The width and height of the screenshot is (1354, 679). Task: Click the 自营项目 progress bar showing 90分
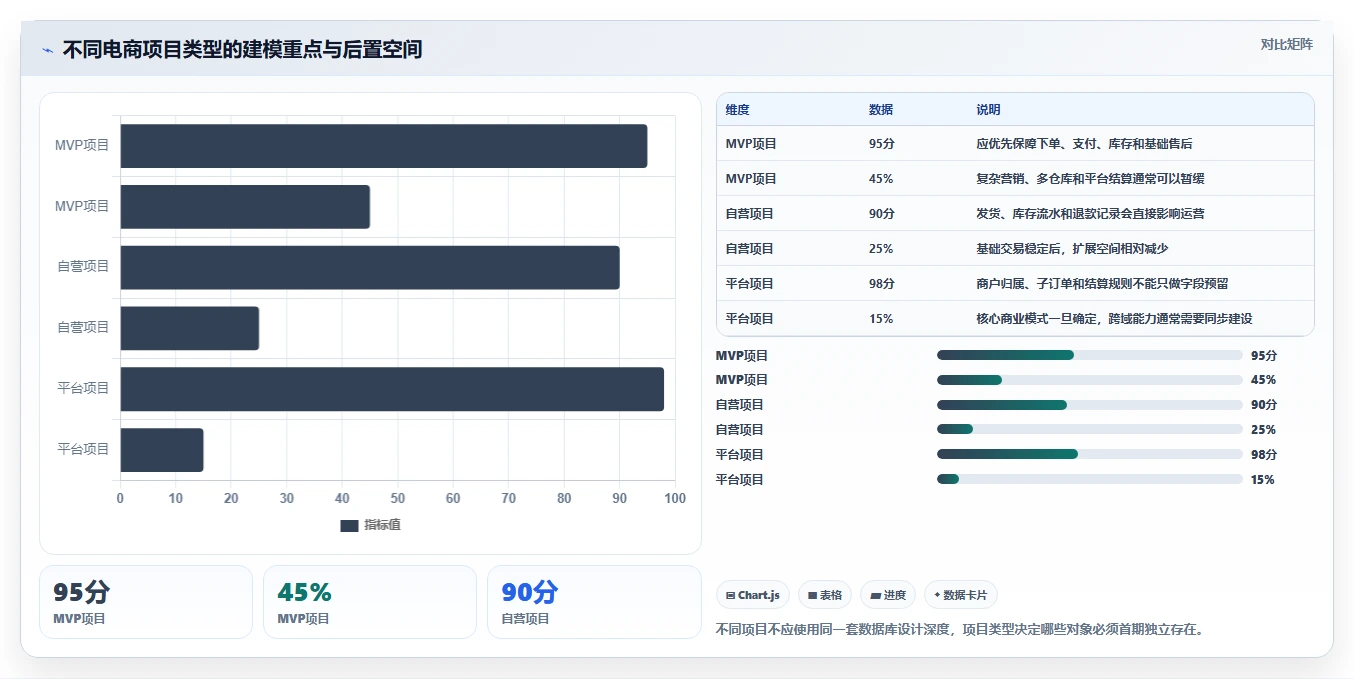pos(1089,405)
